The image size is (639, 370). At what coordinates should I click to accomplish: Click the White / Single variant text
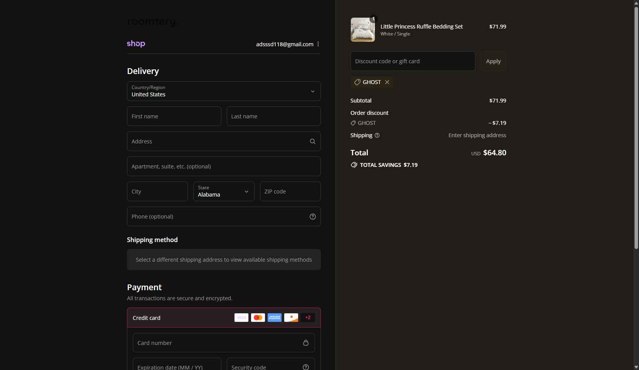395,34
